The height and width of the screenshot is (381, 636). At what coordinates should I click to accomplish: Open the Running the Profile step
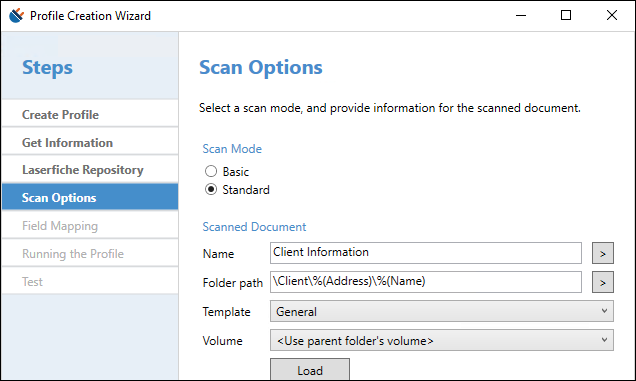point(90,253)
